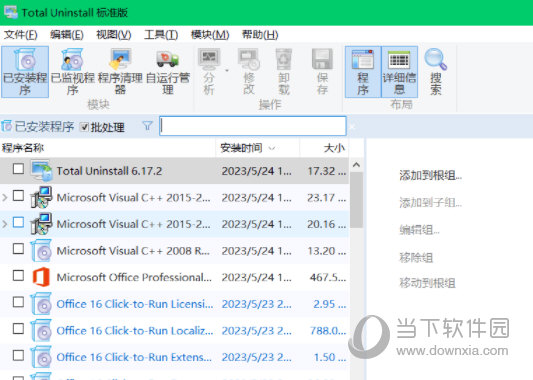Click the 788.0... size value
Image resolution: width=533 pixels, height=380 pixels.
click(x=328, y=330)
